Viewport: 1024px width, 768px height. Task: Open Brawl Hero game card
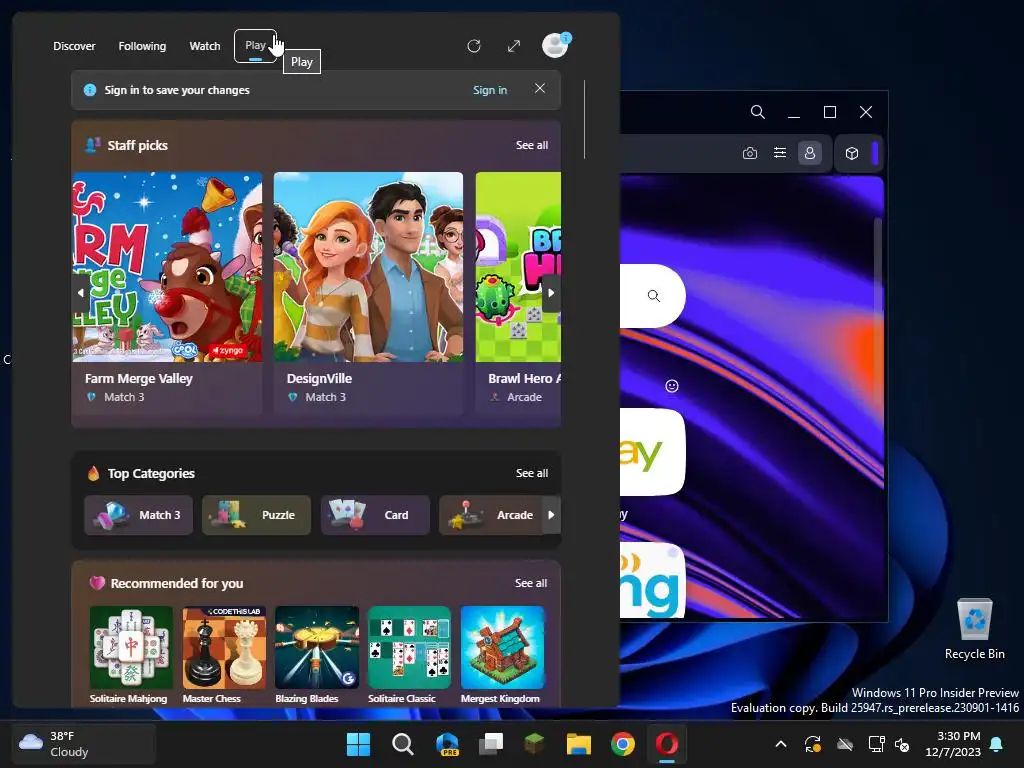click(x=518, y=293)
